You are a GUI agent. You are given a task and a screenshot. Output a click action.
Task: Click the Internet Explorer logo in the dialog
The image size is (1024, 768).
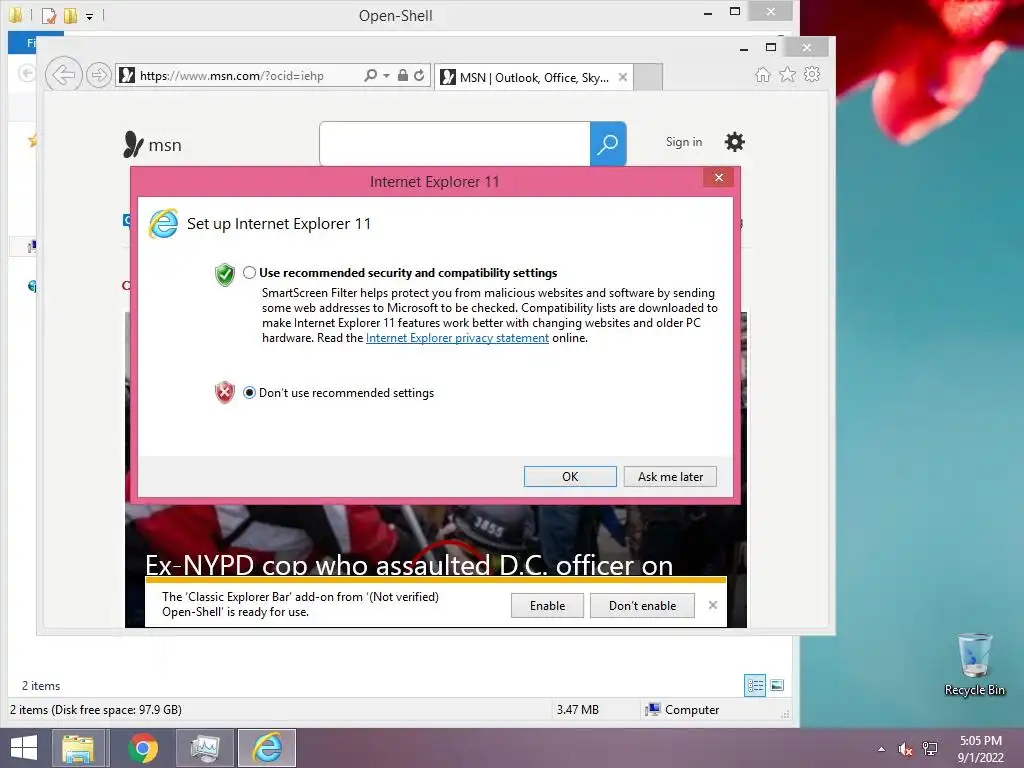(x=163, y=224)
